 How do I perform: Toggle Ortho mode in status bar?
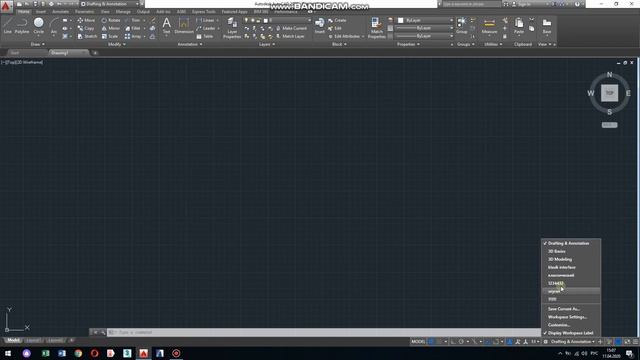coord(453,342)
